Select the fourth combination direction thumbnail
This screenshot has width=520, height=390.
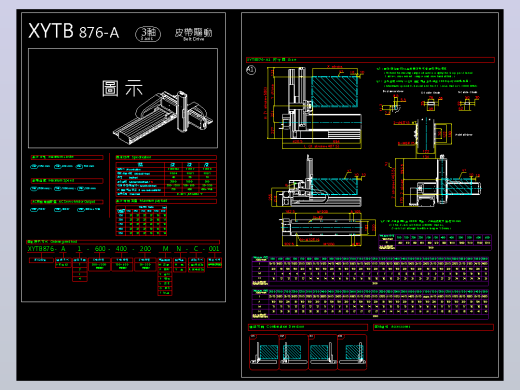pos(352,353)
